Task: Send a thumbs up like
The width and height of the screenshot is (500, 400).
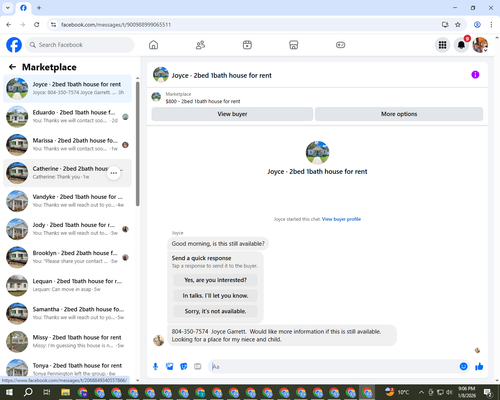Action: pos(479,366)
